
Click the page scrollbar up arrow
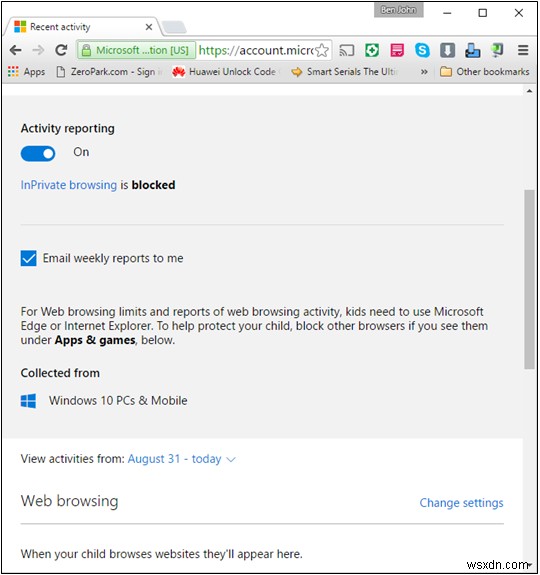(529, 91)
